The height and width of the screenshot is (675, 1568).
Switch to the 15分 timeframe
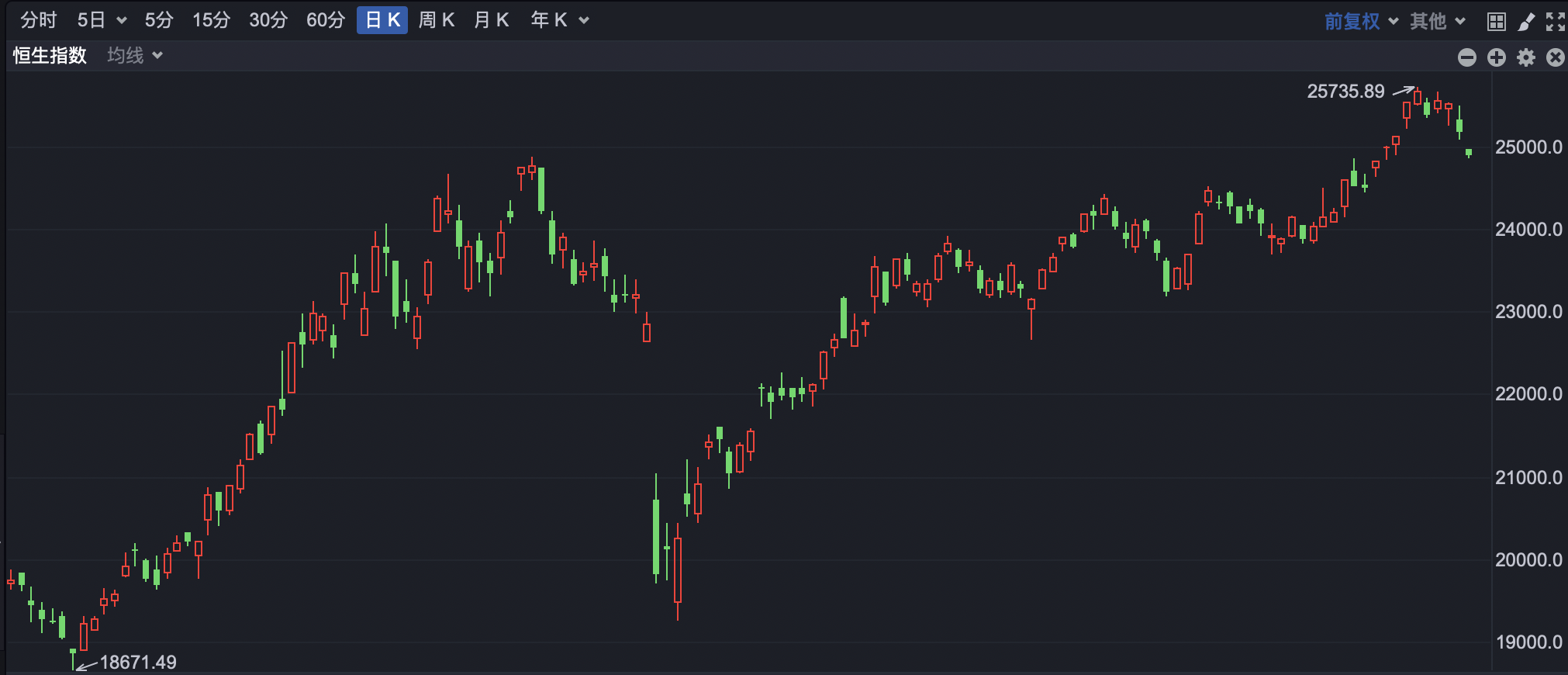tap(211, 20)
